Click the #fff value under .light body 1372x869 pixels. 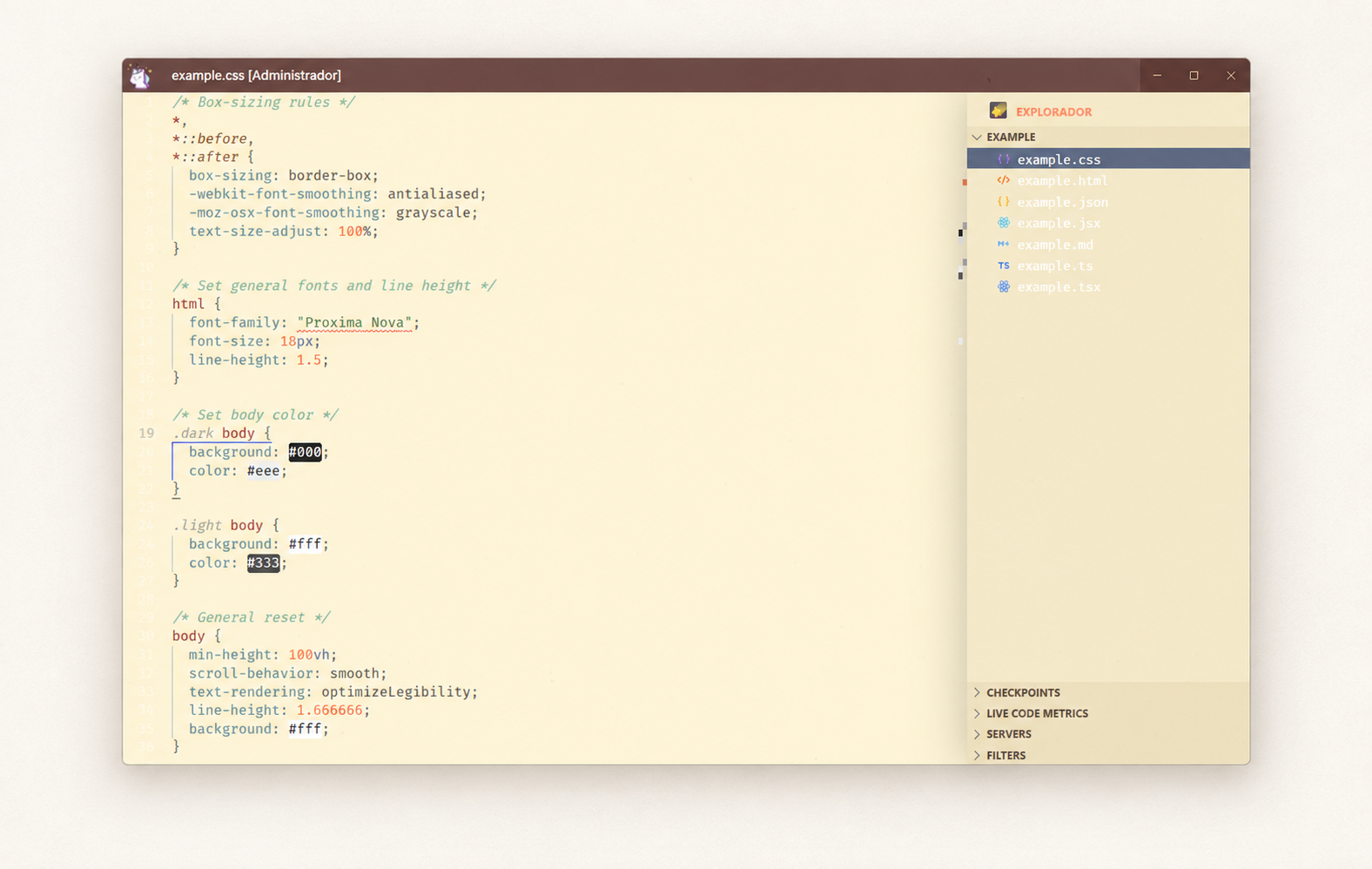tap(305, 544)
